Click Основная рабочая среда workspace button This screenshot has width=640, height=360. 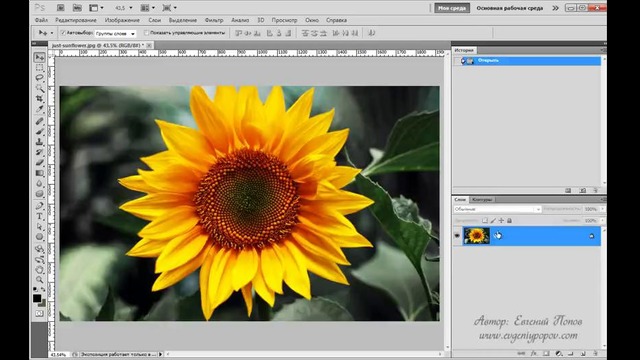click(x=509, y=8)
